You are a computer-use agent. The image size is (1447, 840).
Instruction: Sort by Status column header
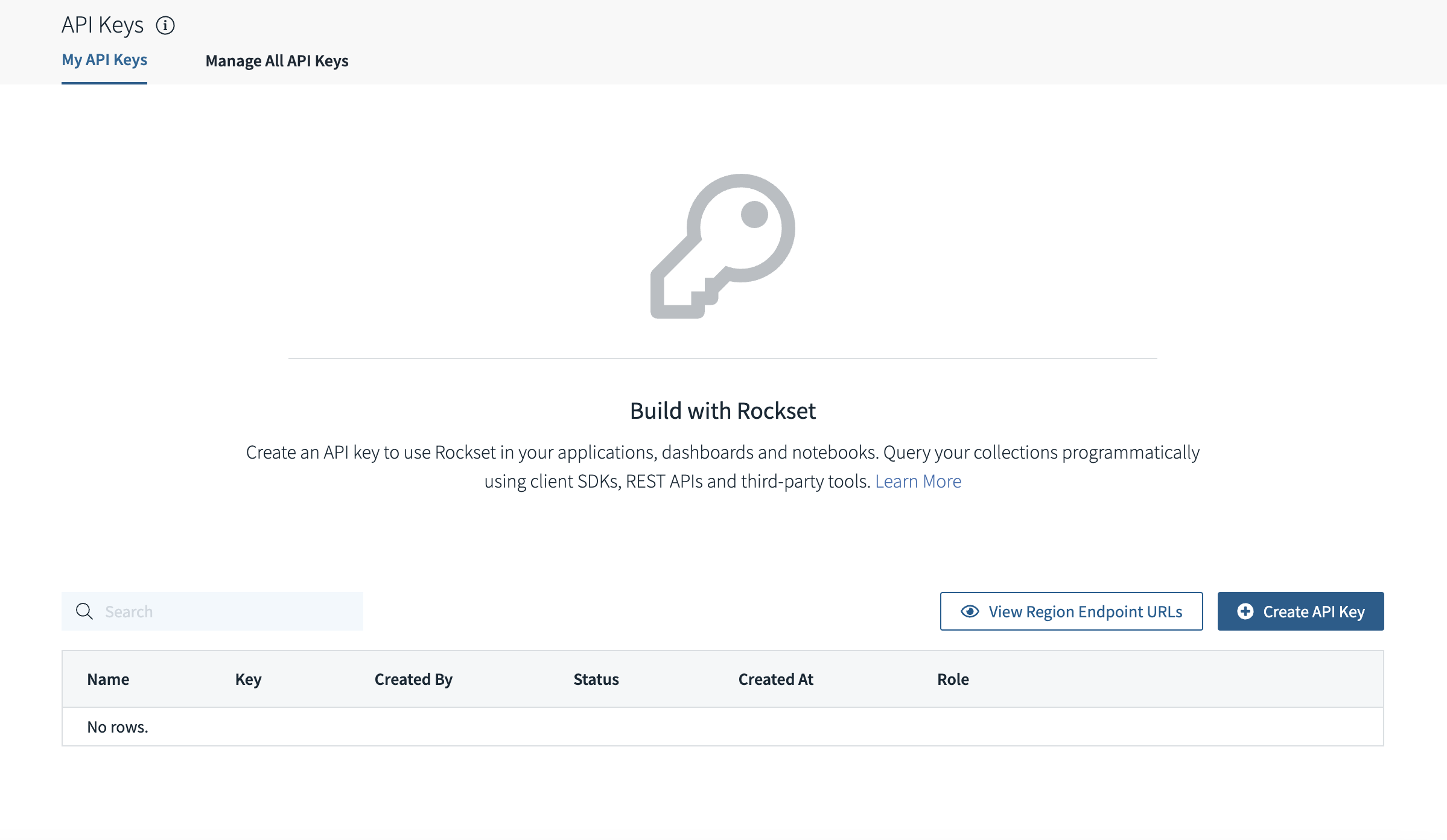tap(596, 679)
